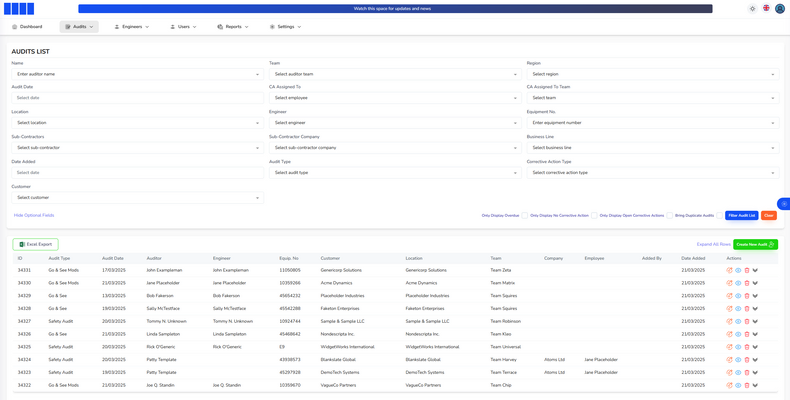Edit audit 34322 via its orange edit icon
The width and height of the screenshot is (790, 400).
[729, 385]
